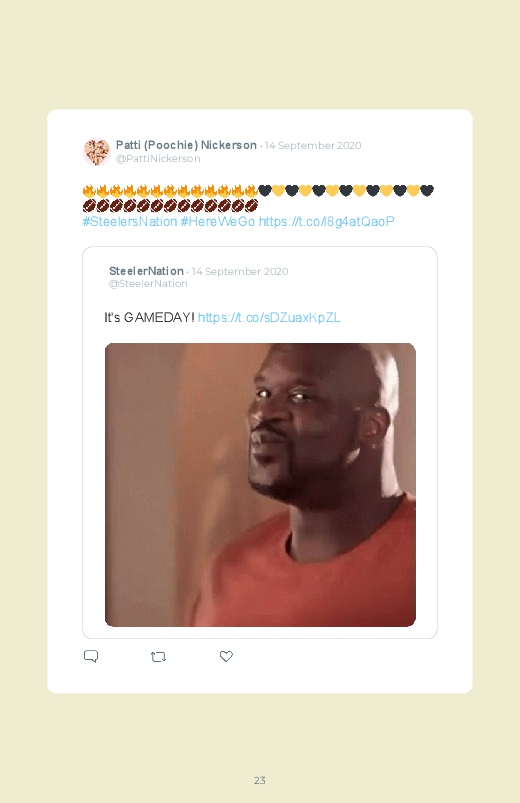
Task: Click the black and yellow heart emojis
Action: (x=346, y=191)
